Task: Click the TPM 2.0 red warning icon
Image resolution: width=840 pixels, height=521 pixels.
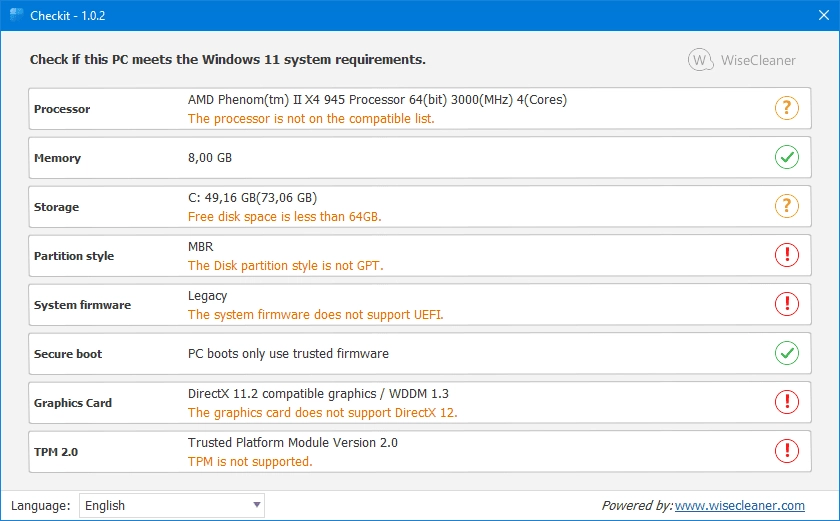Action: pos(786,451)
